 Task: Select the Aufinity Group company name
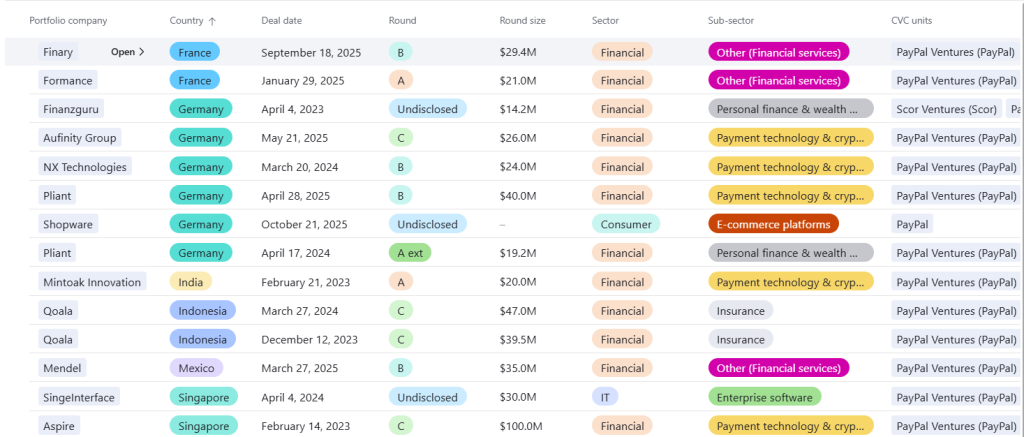[79, 138]
